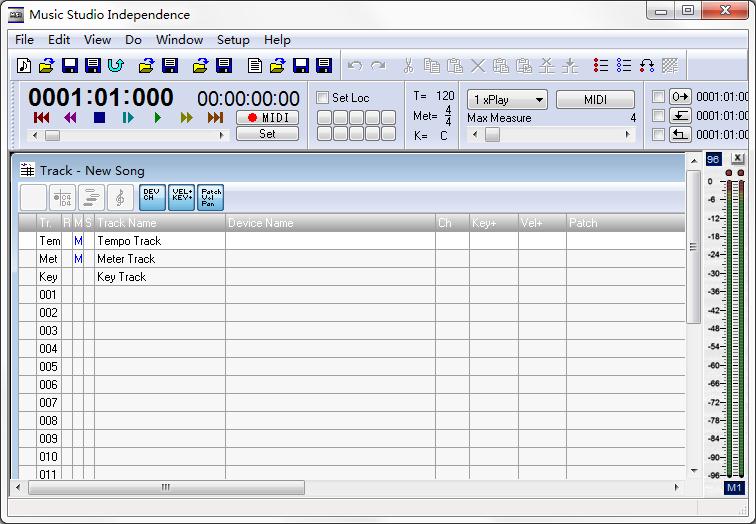Click the treble clef score view icon
756x524 pixels.
[x=121, y=197]
